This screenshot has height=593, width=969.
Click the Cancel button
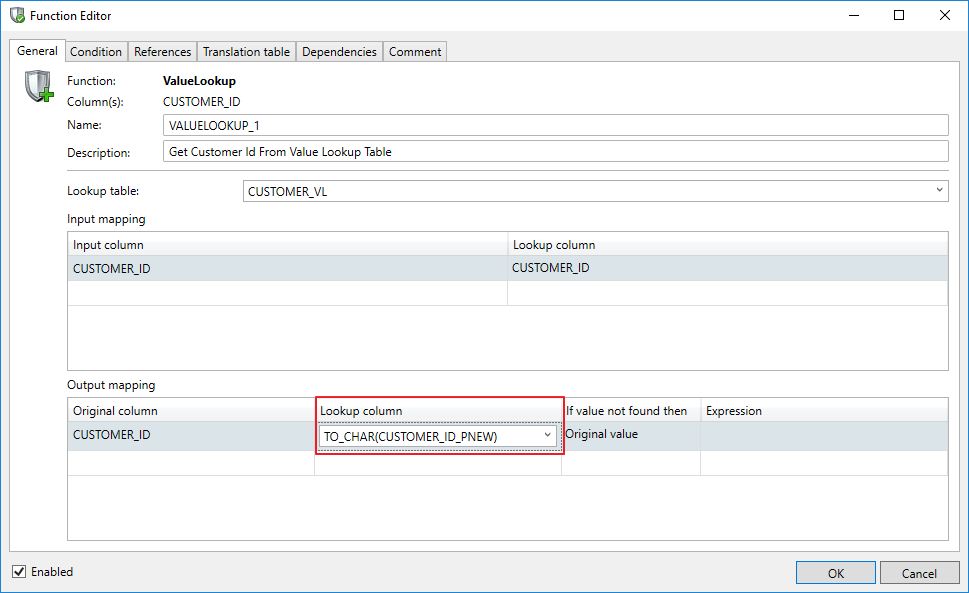click(919, 573)
